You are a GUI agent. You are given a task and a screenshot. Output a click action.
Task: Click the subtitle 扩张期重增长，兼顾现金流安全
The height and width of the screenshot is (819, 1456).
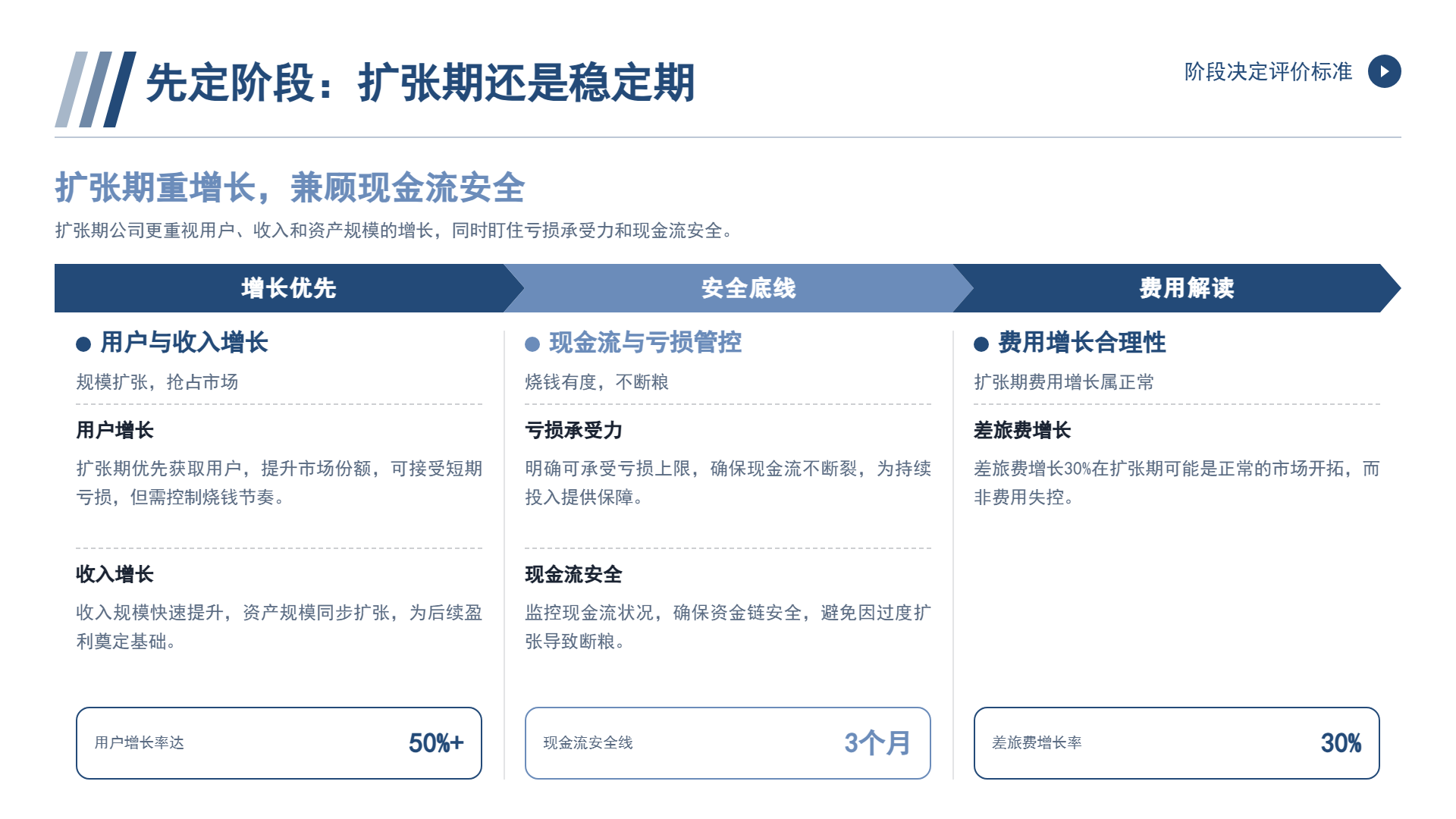tap(290, 187)
